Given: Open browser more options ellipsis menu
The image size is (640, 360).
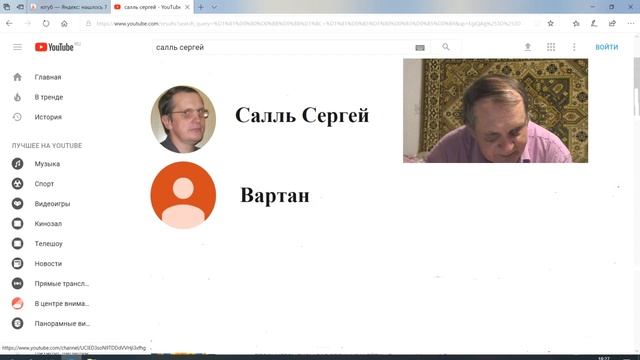Looking at the screenshot, I should 631,24.
